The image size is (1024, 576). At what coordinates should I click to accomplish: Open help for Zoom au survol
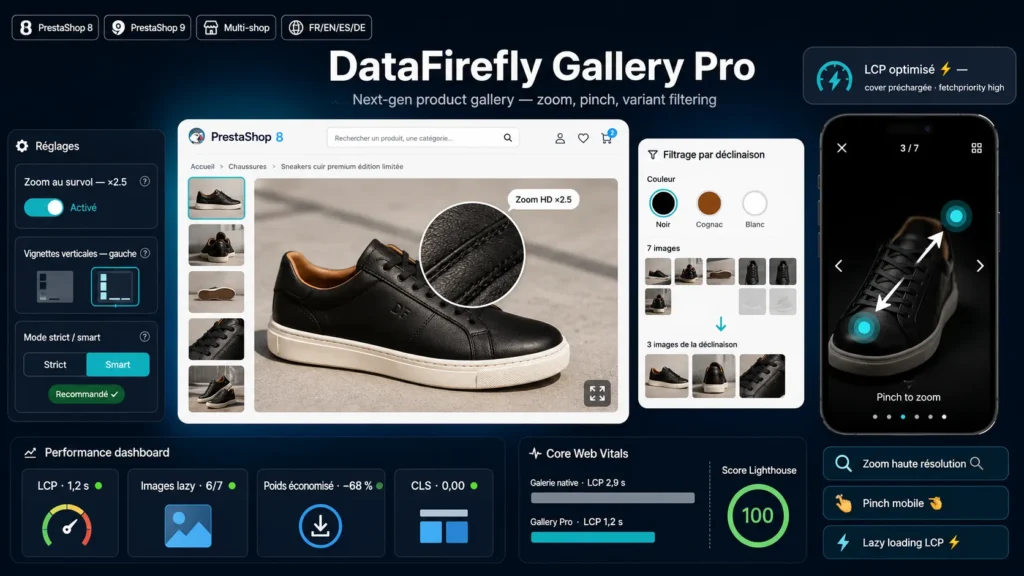click(145, 182)
